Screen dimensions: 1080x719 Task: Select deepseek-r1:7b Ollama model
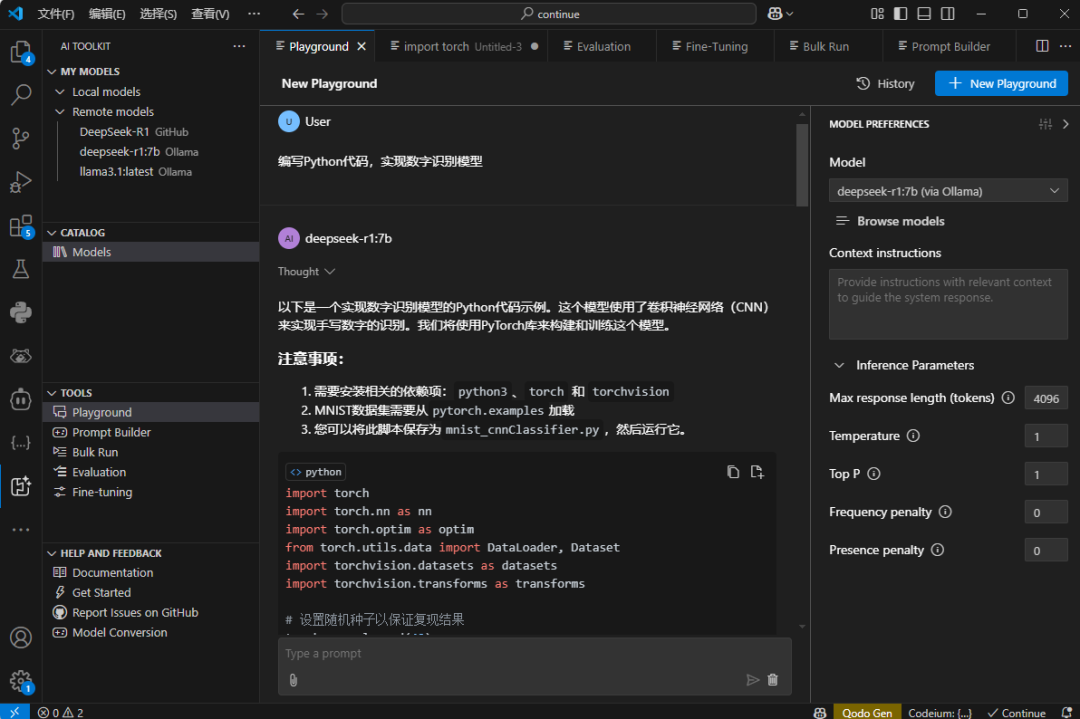point(138,152)
